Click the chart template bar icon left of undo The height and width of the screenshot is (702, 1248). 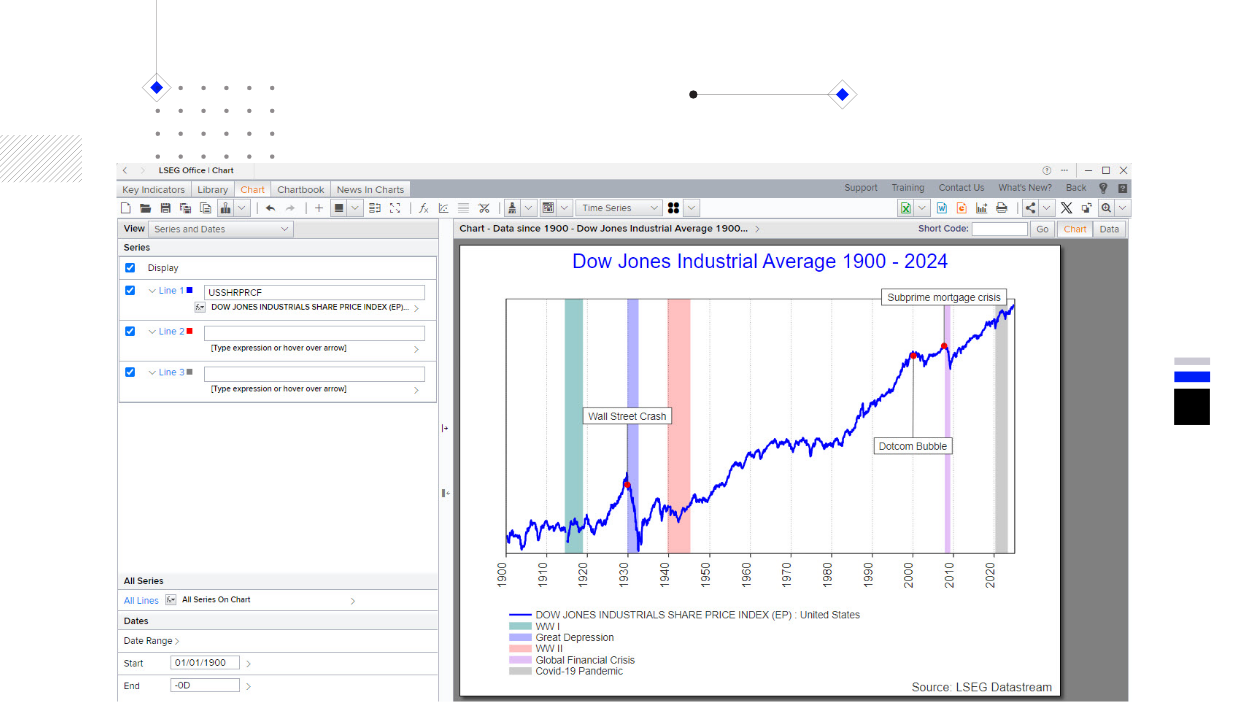click(226, 208)
